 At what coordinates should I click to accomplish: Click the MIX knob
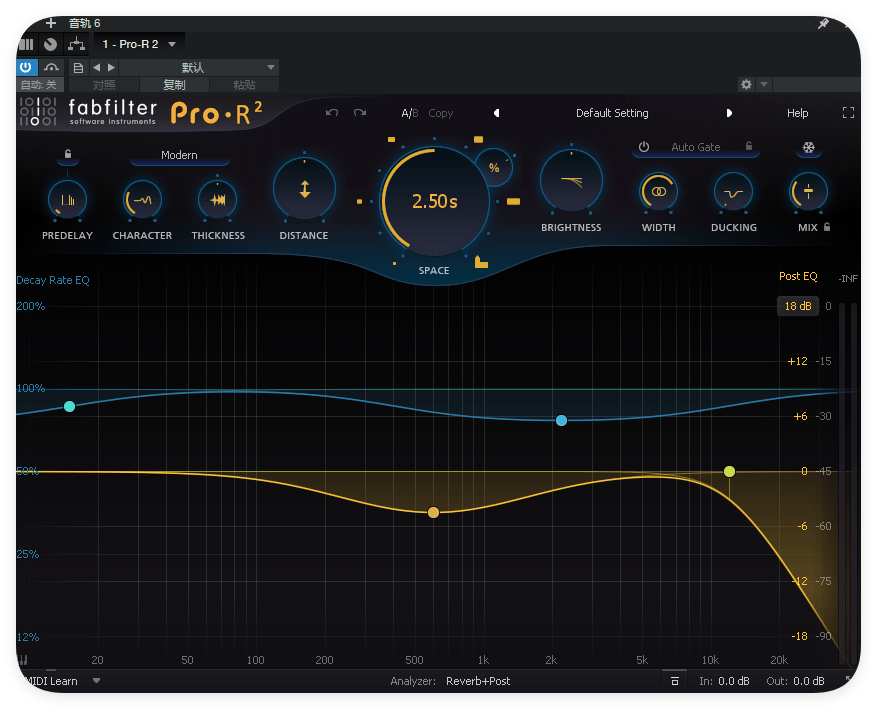(808, 192)
